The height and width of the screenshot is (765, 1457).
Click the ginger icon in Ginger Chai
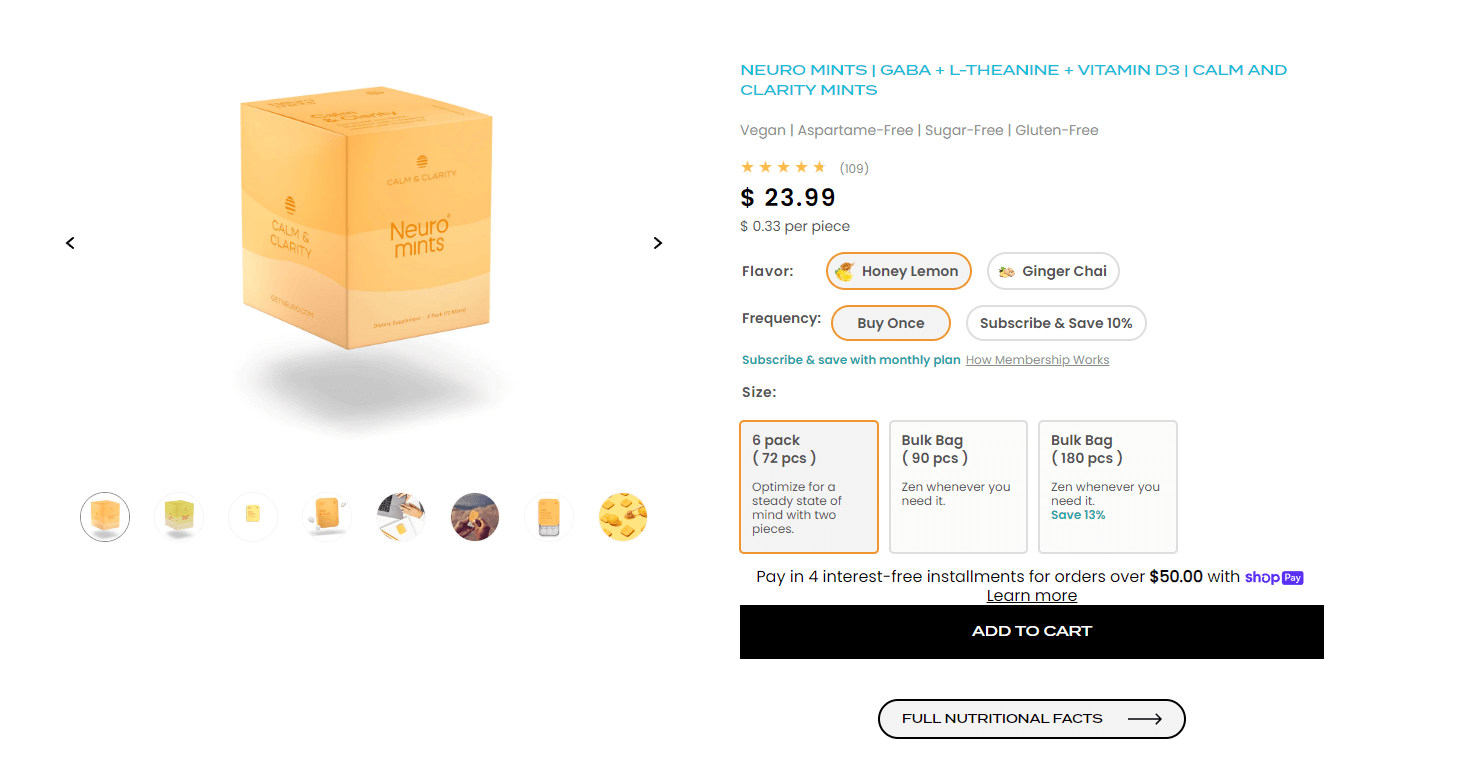[x=1007, y=271]
